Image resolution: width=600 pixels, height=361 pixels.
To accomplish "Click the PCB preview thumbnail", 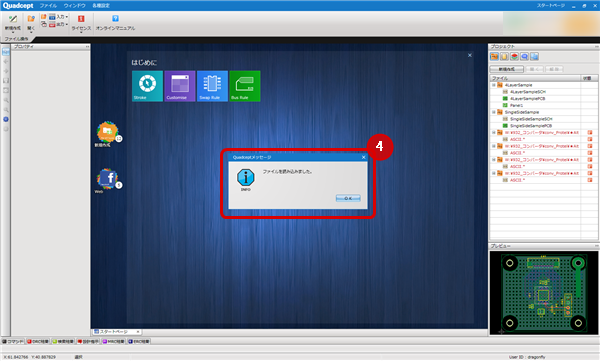I will (x=544, y=293).
